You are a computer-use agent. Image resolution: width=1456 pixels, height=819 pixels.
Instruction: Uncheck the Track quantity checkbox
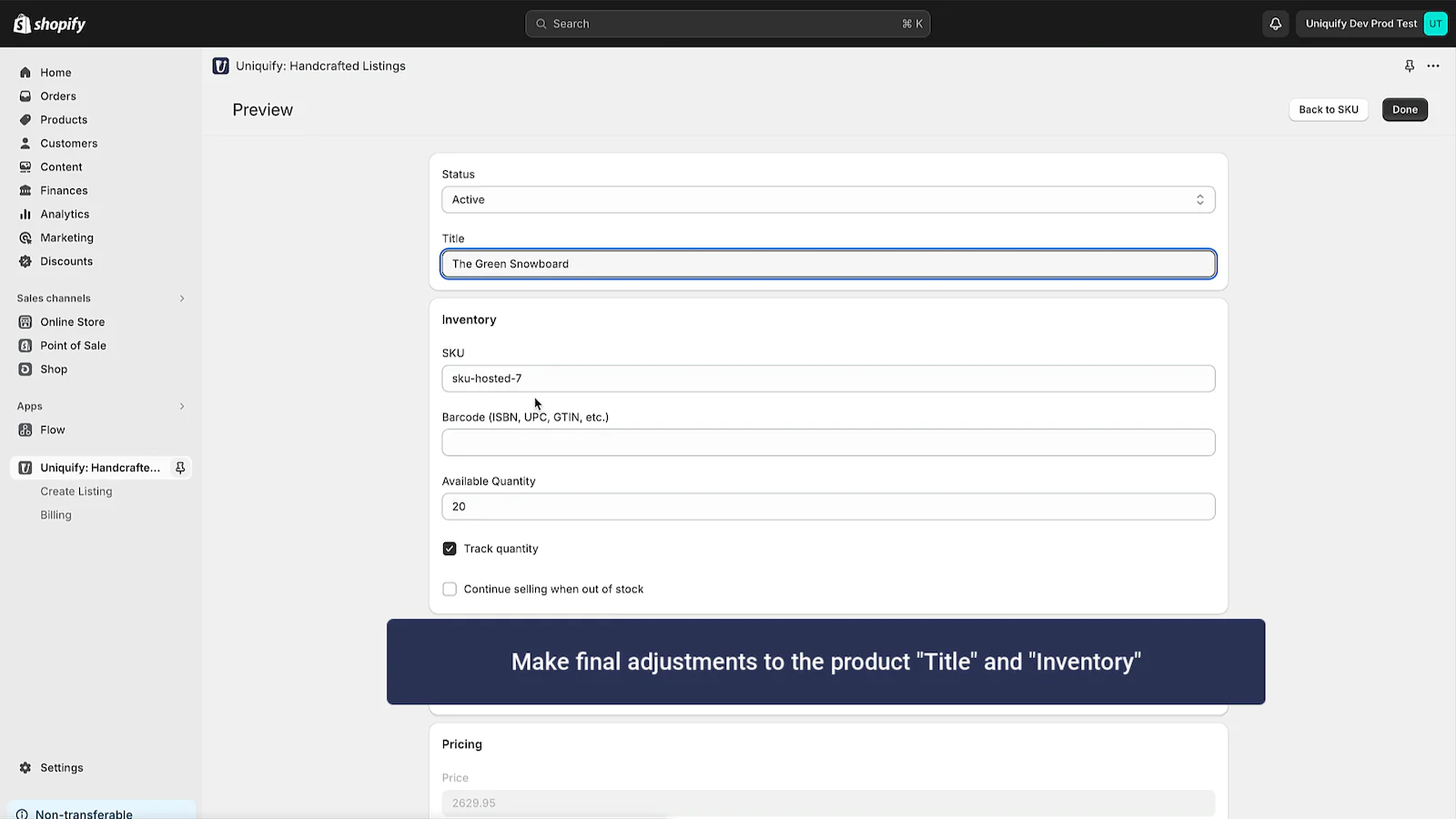450,549
